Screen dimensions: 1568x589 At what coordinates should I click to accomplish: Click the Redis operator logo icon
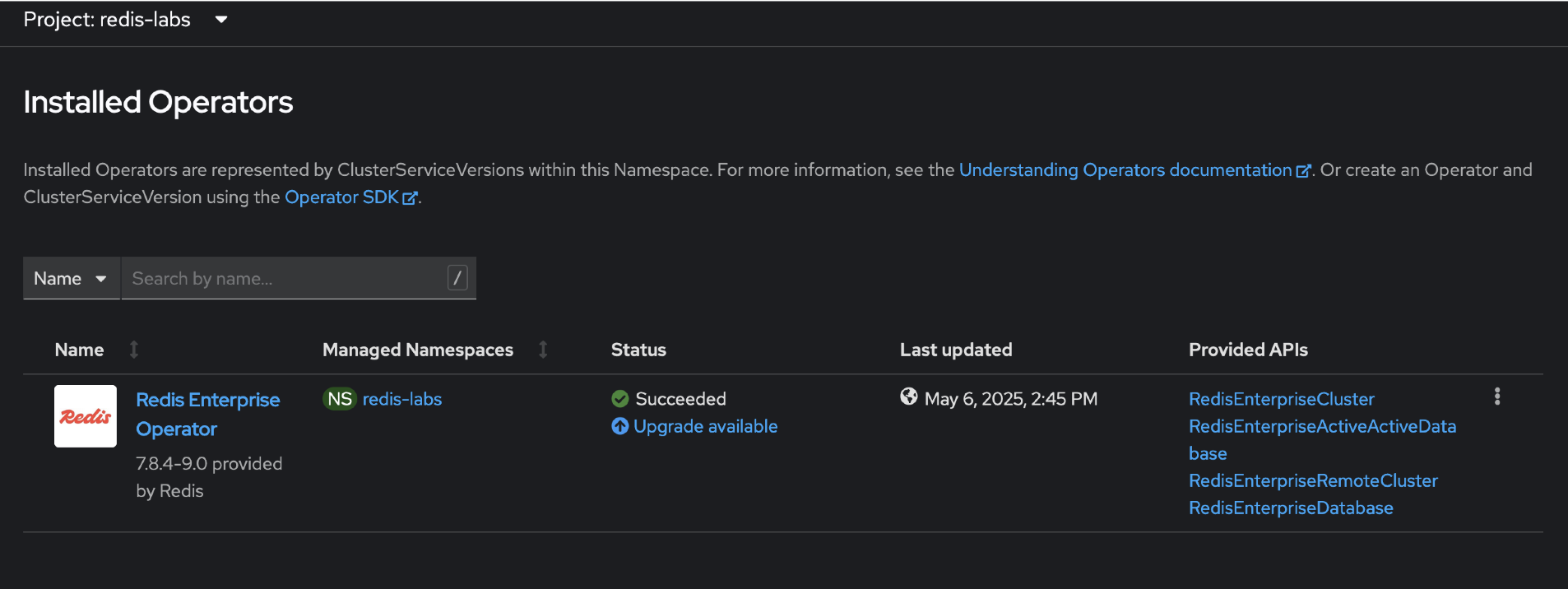86,416
